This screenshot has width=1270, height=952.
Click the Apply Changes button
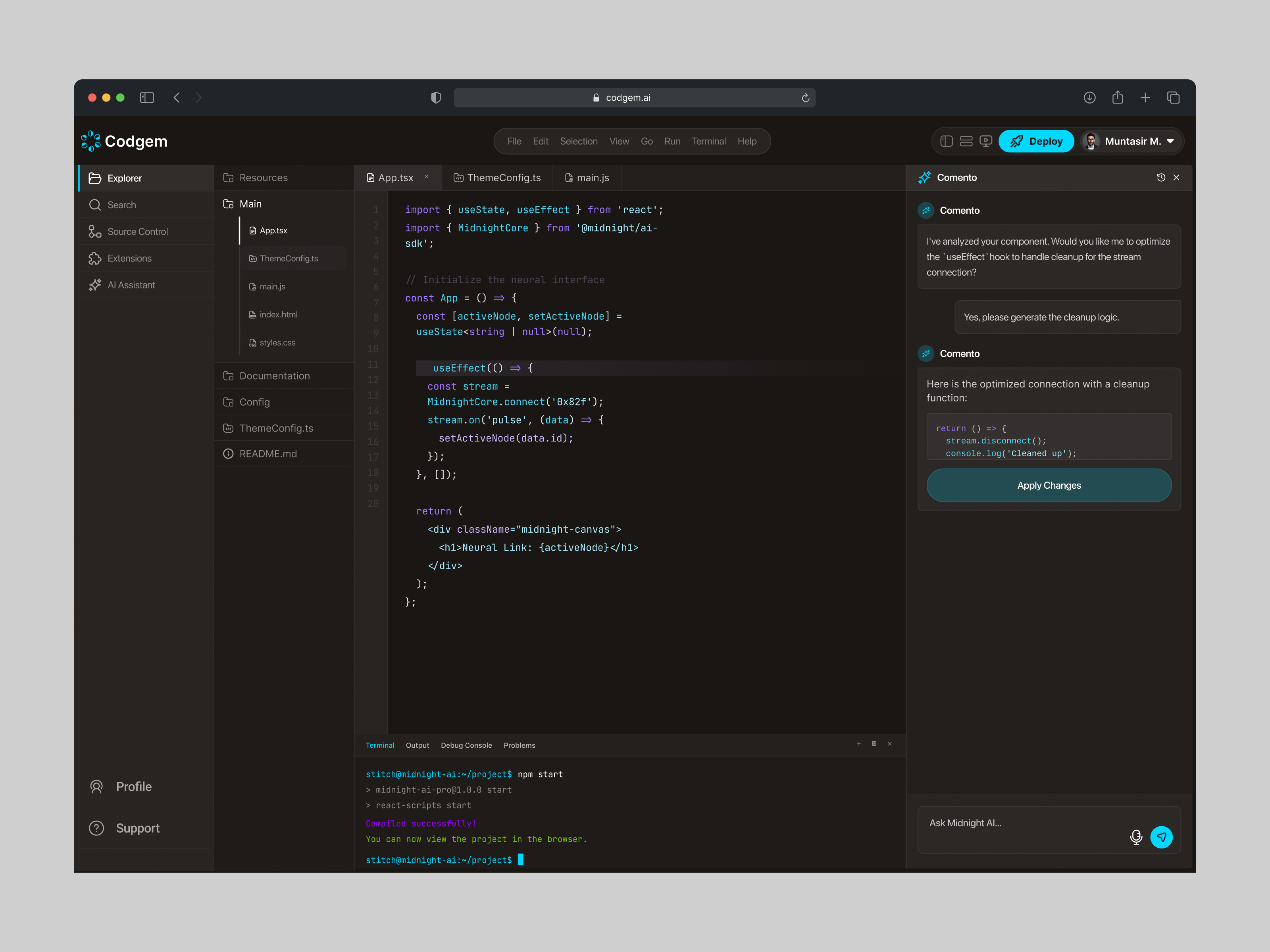[1049, 486]
